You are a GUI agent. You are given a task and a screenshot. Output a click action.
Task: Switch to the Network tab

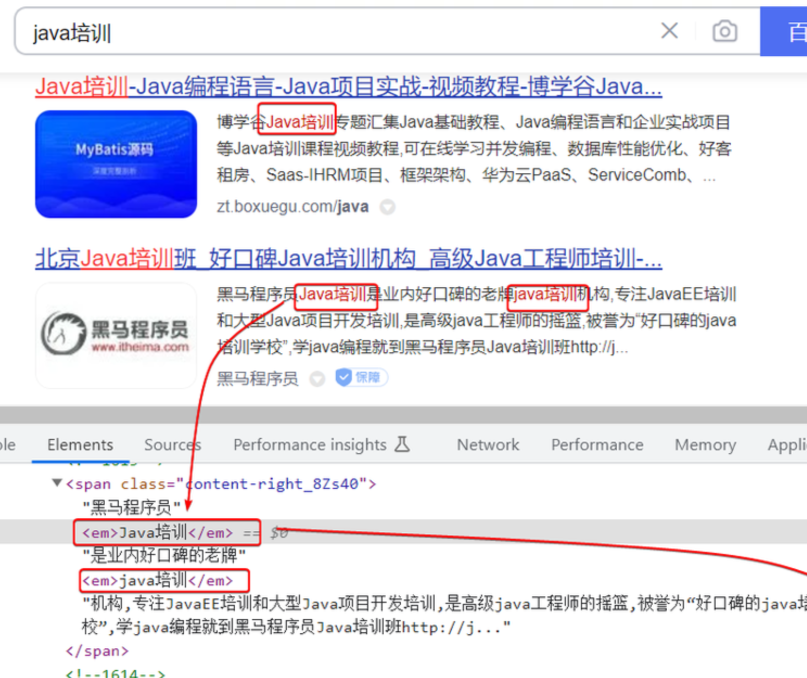(x=488, y=445)
